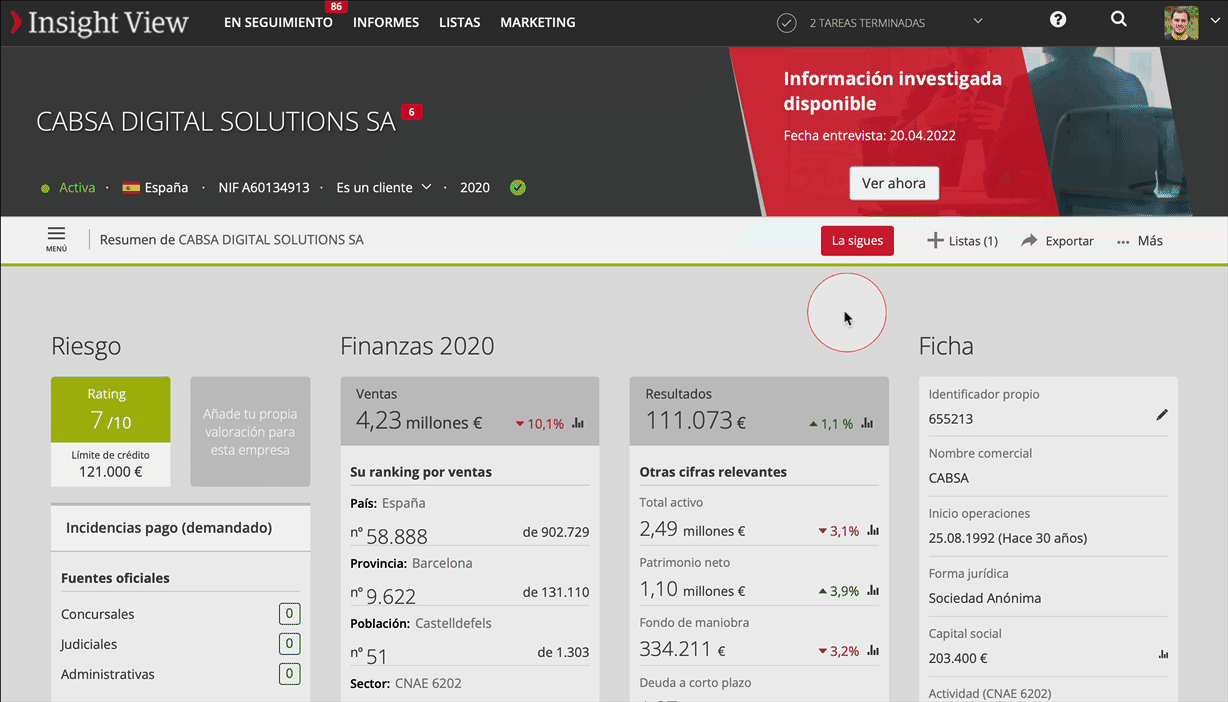Click the 86 notification badge
Screen dimensions: 1228x702
pos(335,7)
